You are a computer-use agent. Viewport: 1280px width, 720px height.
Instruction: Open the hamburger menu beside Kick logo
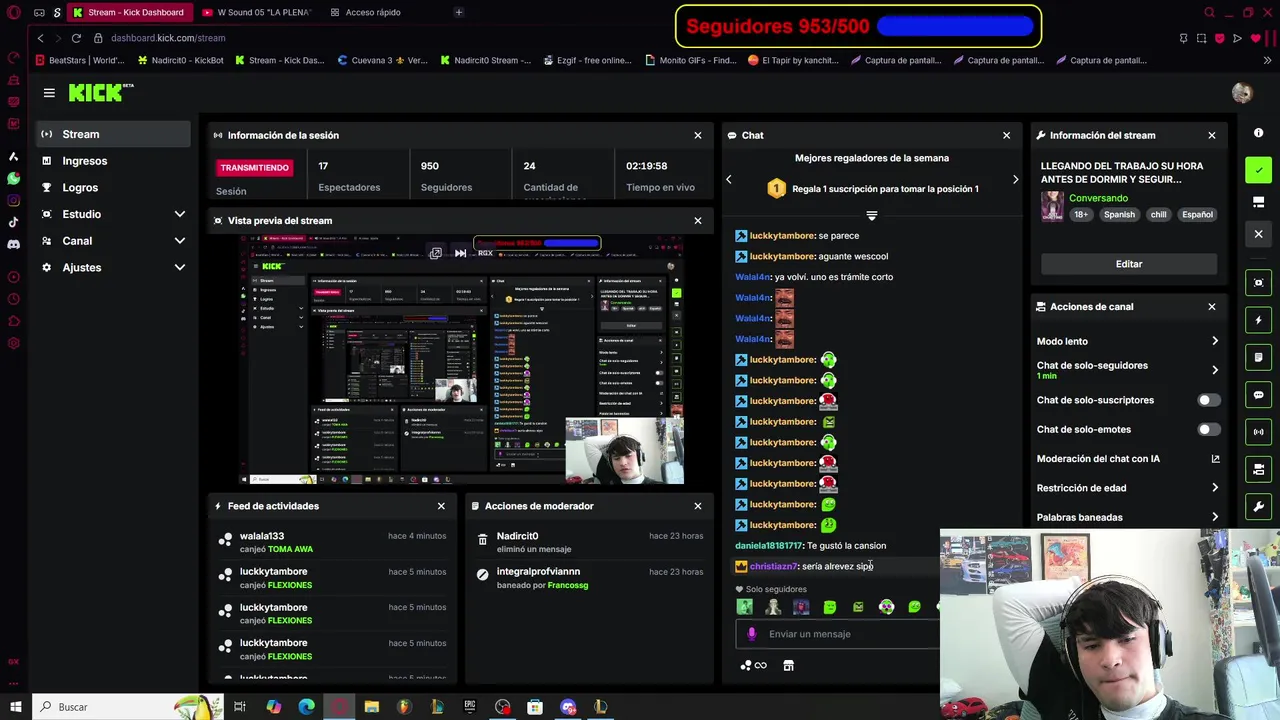49,93
